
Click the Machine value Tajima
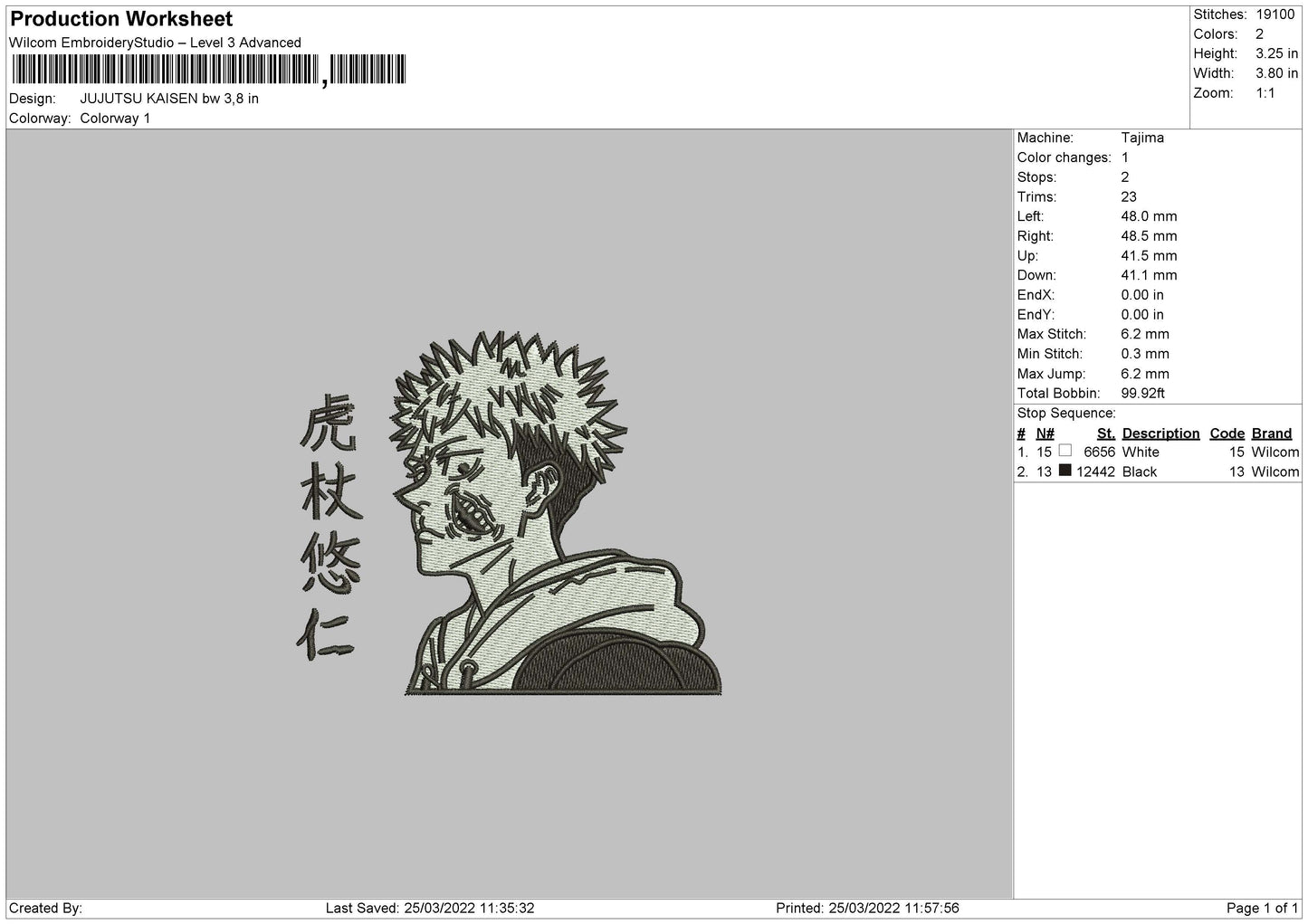click(1141, 138)
